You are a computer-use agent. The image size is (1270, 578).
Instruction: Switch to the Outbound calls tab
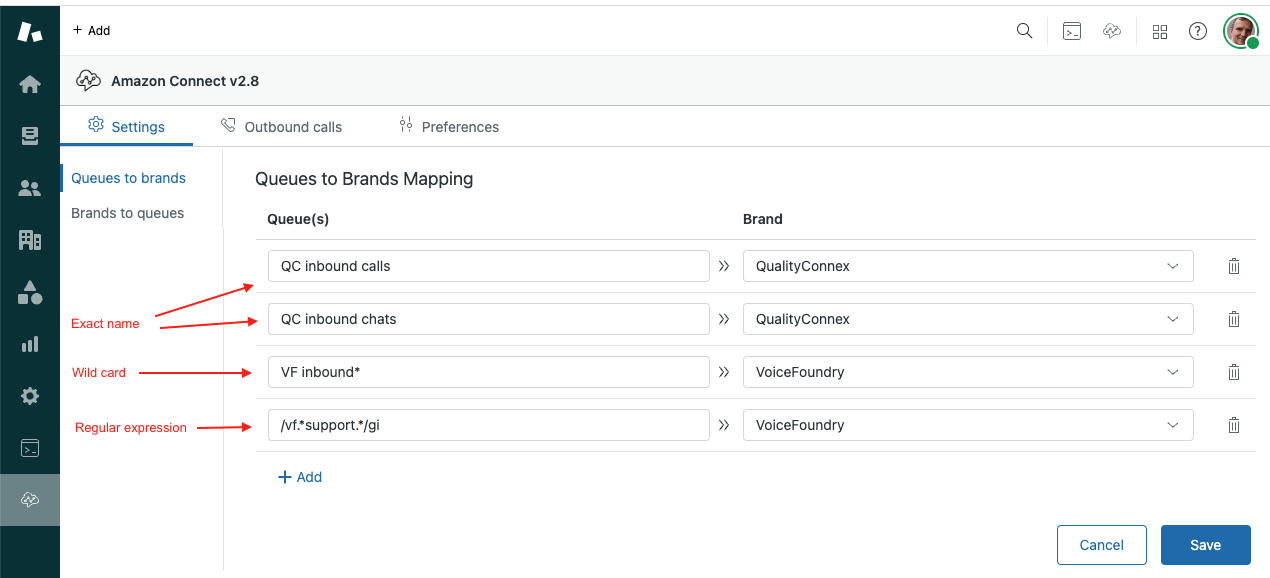point(281,127)
